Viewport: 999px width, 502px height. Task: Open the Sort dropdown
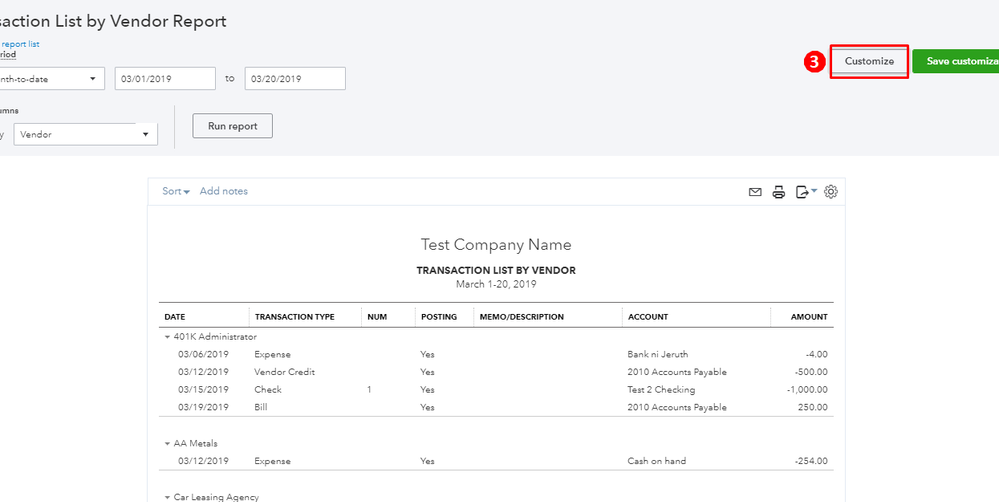click(176, 191)
